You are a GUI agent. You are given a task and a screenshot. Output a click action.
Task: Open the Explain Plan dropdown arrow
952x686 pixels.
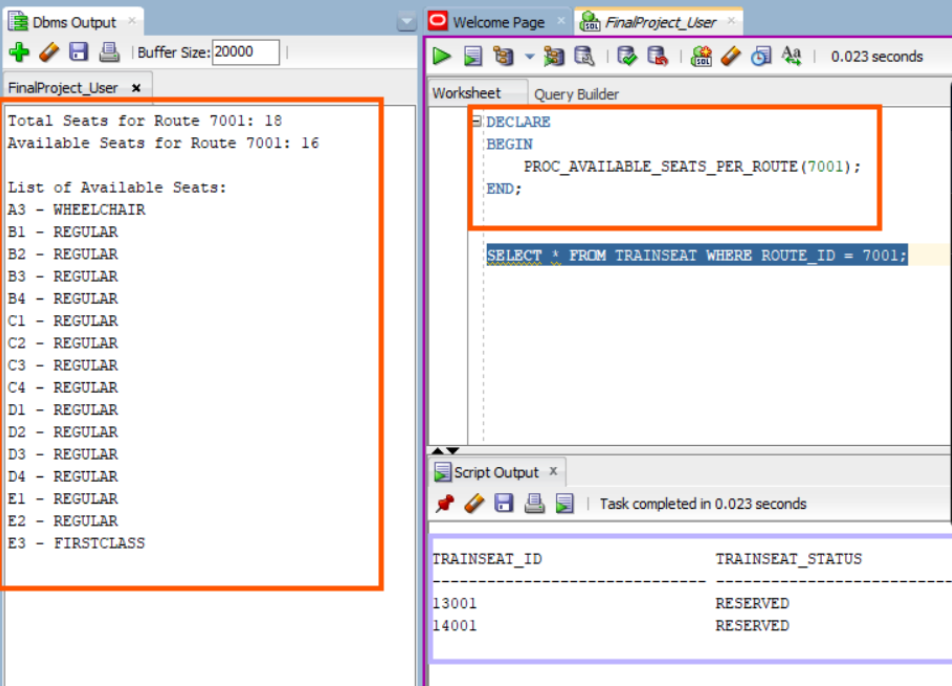[530, 57]
